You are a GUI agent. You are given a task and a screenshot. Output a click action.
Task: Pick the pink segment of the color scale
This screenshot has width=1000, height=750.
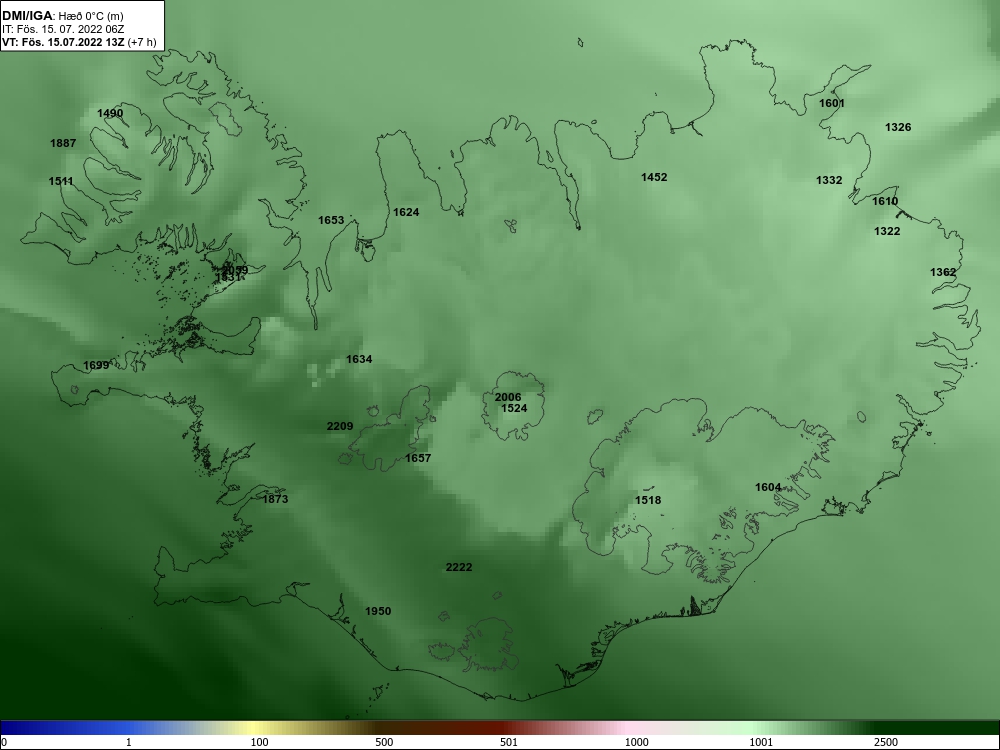tap(628, 728)
